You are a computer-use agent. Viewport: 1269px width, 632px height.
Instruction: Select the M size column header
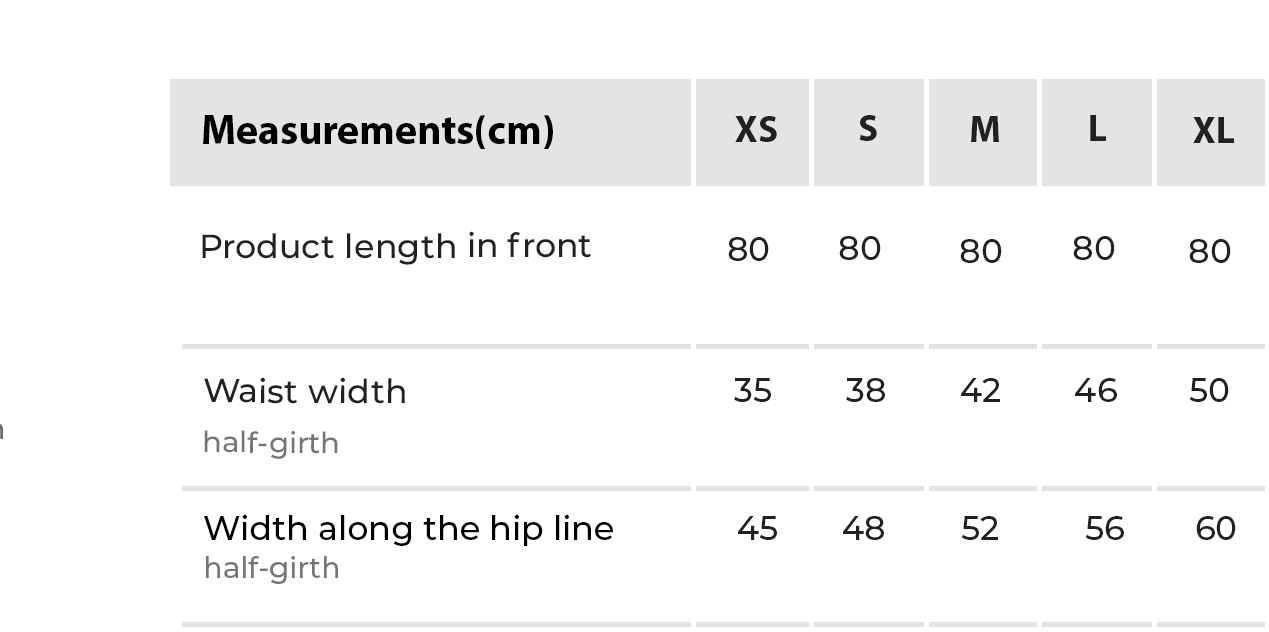tap(984, 131)
